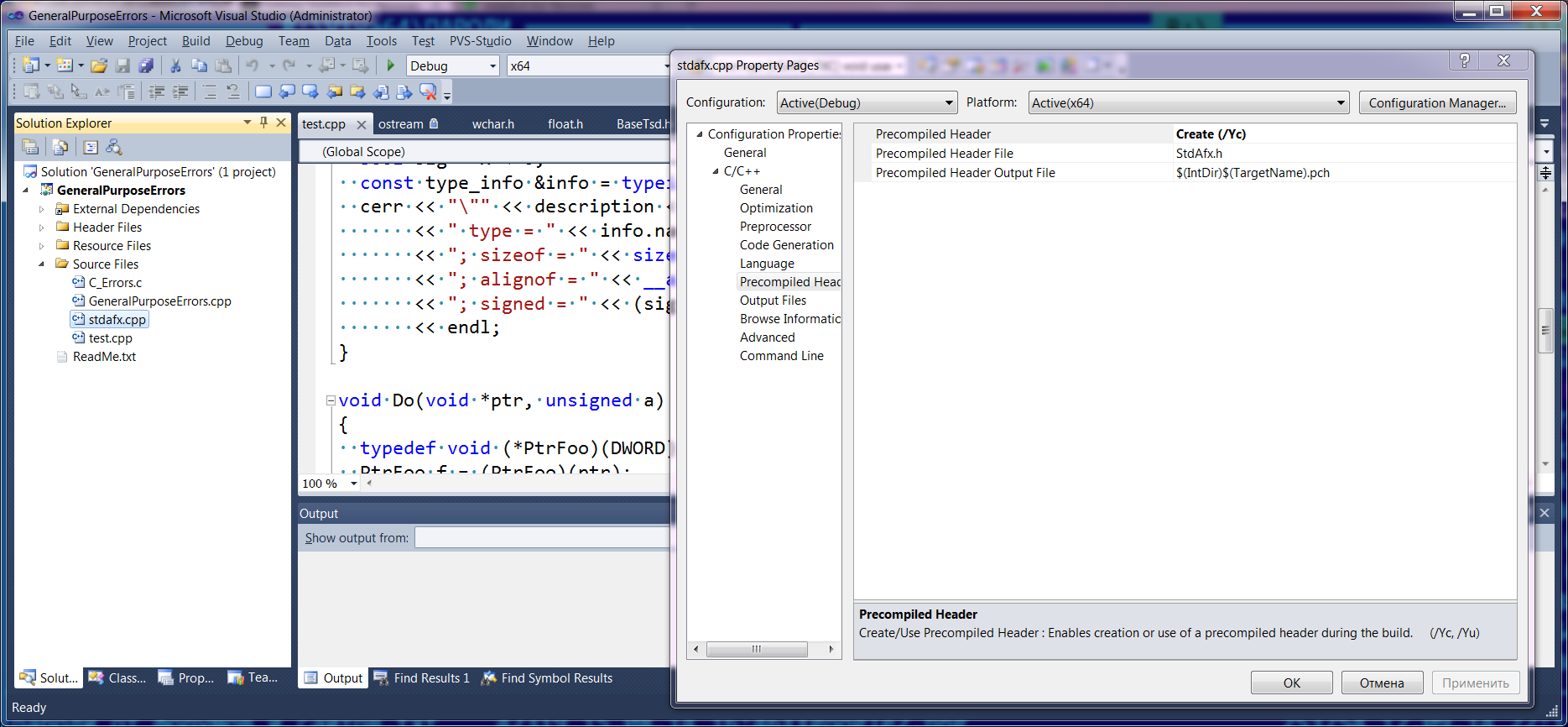Open the Configuration dropdown Active(Debug)
Screen dimensions: 1568x727
coord(867,103)
